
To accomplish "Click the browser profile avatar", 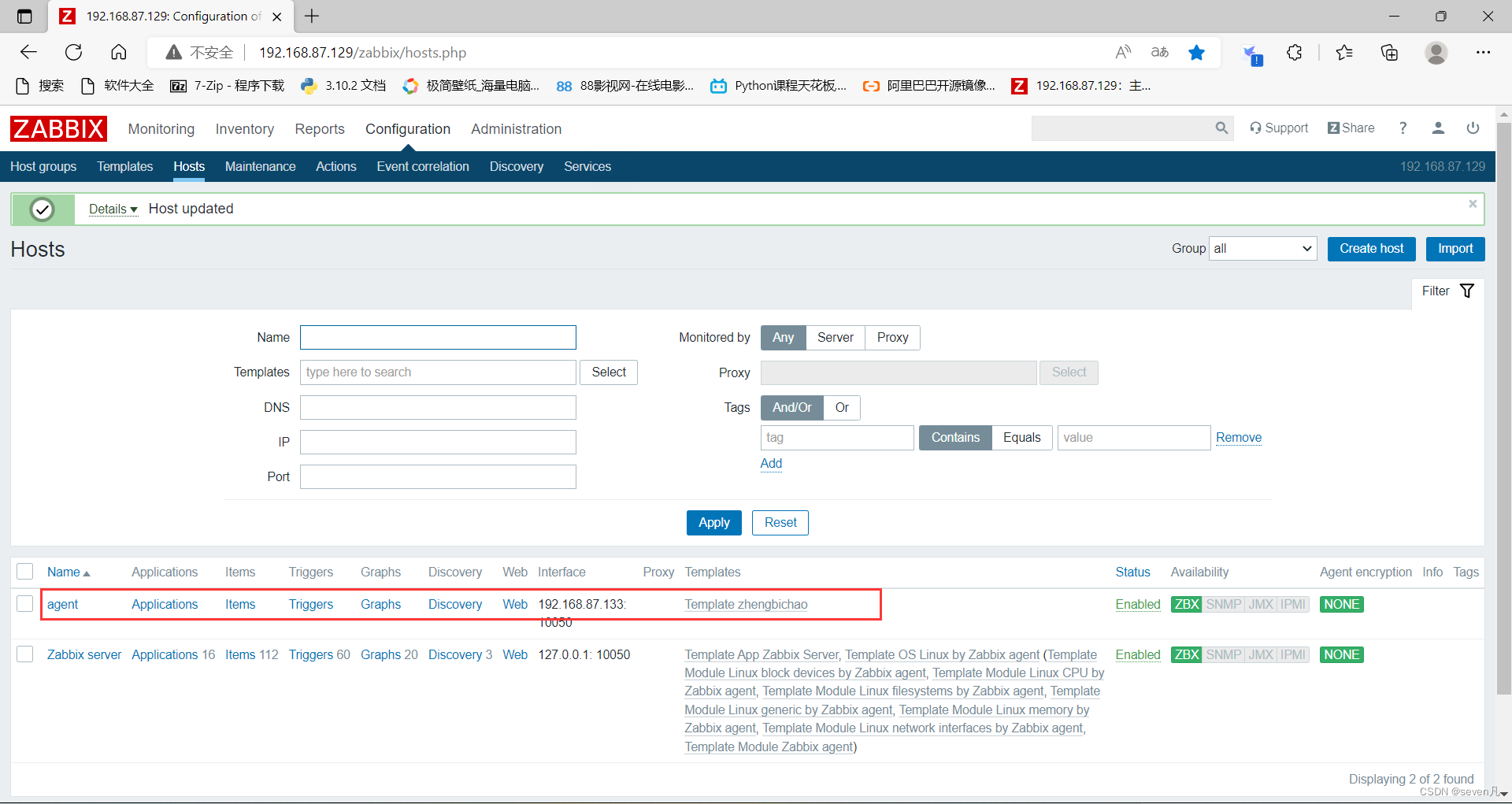I will point(1436,52).
